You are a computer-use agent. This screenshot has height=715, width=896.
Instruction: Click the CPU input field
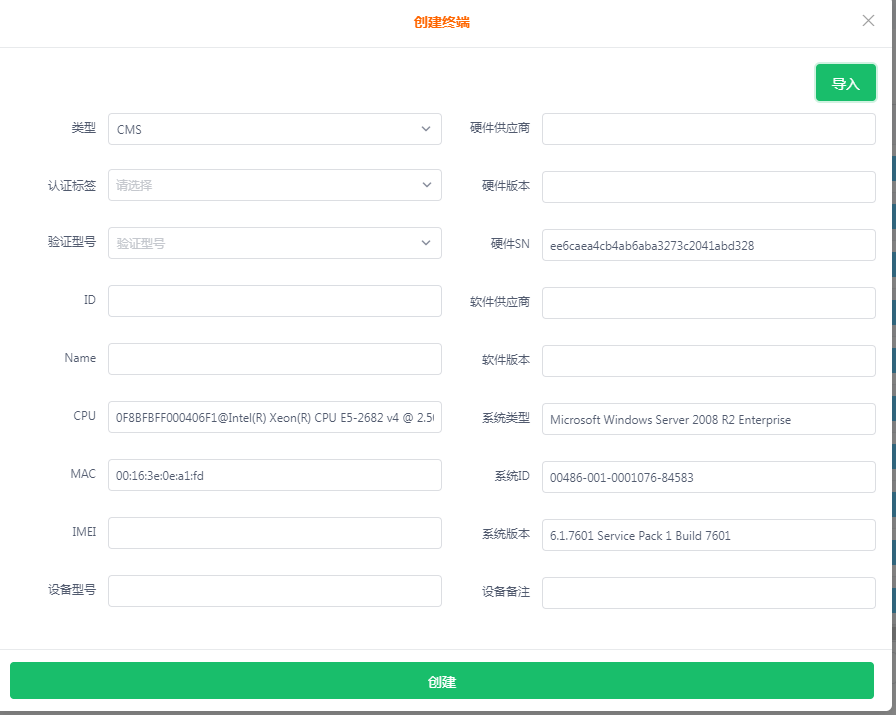tap(274, 417)
